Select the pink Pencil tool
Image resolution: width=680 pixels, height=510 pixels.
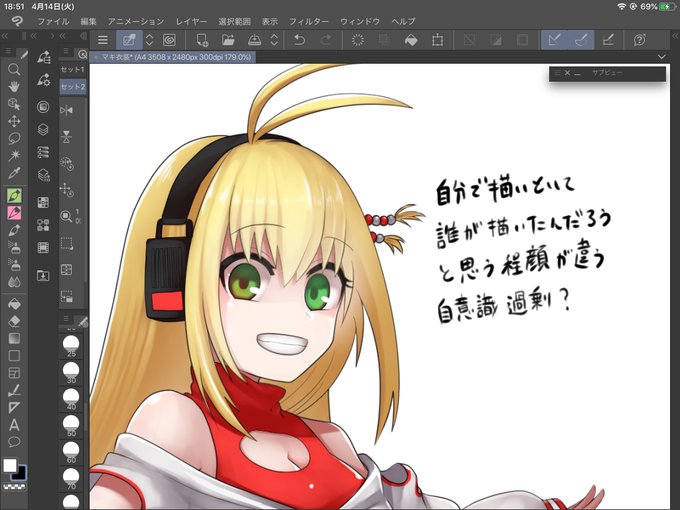(14, 212)
